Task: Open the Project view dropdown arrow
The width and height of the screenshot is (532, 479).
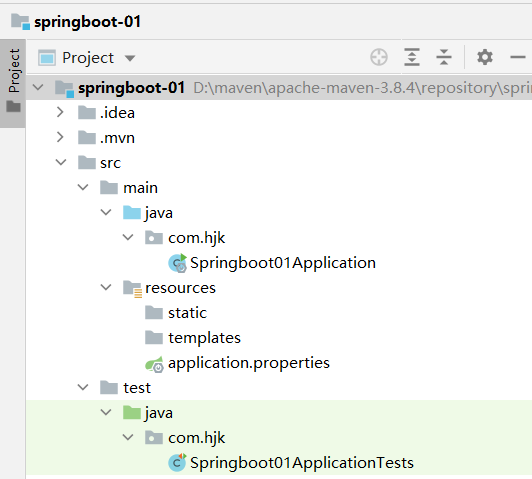Action: 130,58
